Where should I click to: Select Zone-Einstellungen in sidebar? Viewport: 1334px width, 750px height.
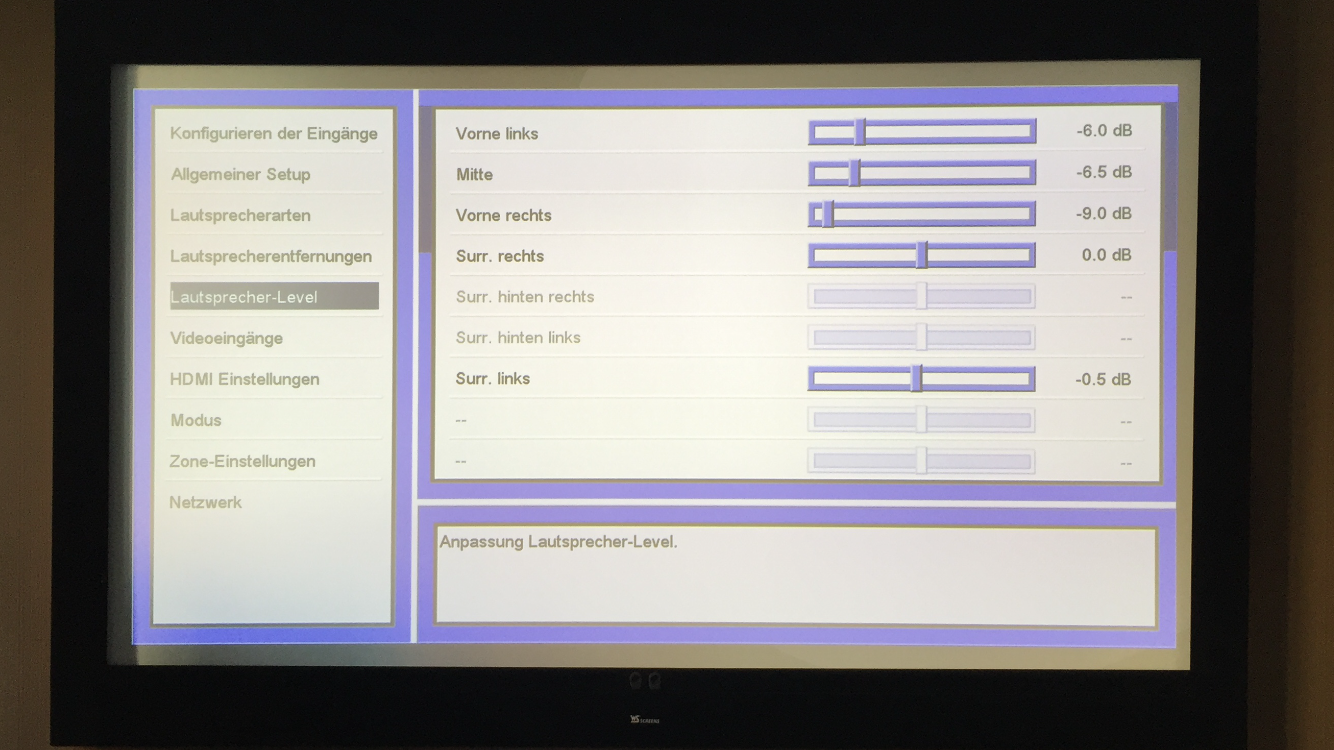[242, 461]
